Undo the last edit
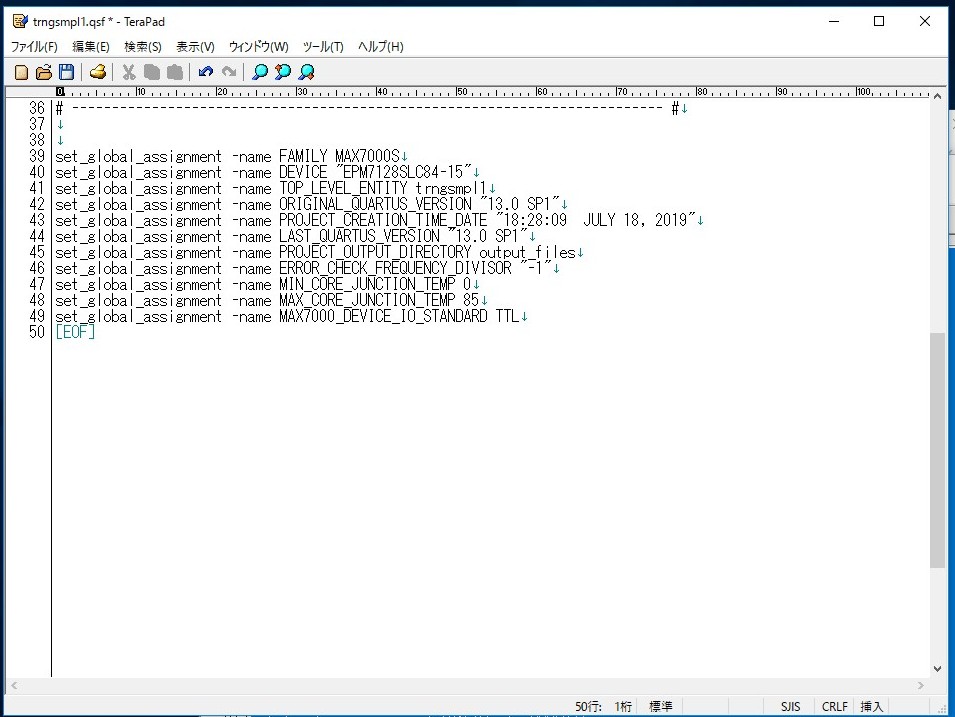This screenshot has height=717, width=955. [x=206, y=72]
